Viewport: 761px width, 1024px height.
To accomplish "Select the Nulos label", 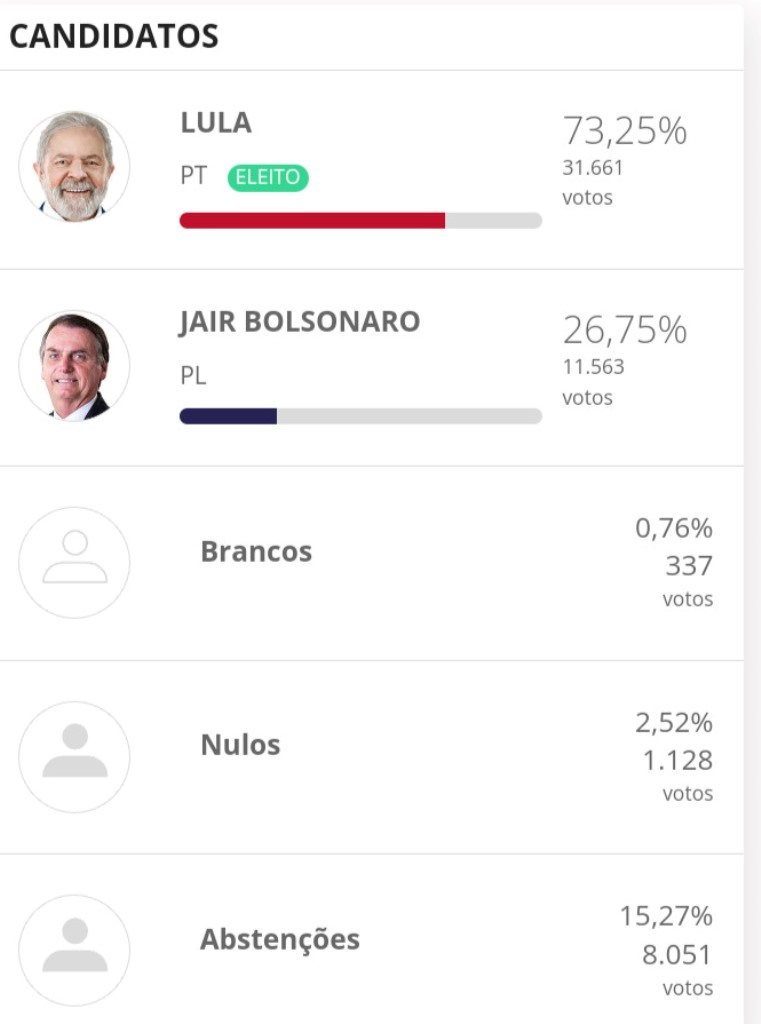I will point(240,745).
